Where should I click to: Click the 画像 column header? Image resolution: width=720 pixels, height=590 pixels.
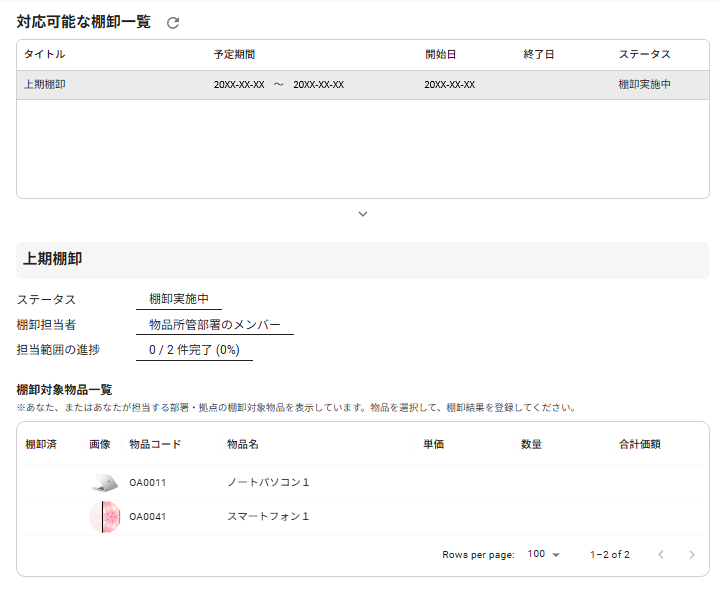[100, 444]
